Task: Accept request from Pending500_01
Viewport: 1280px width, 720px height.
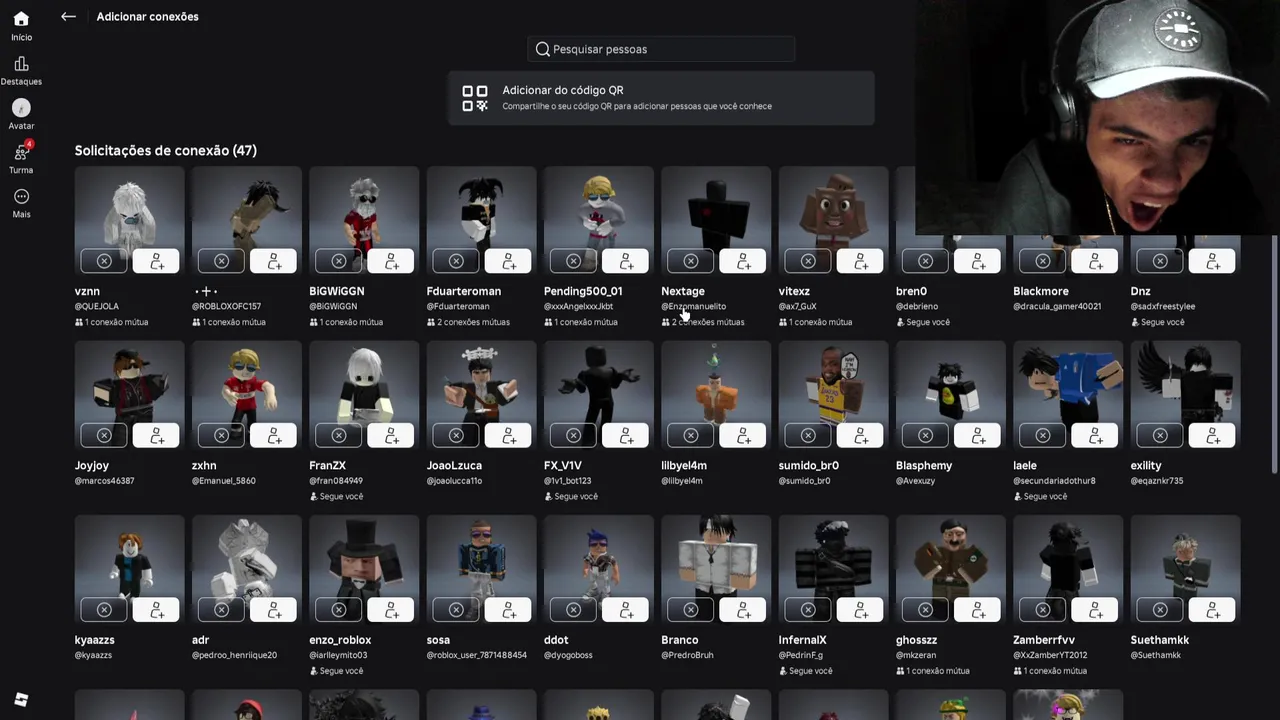Action: (626, 261)
